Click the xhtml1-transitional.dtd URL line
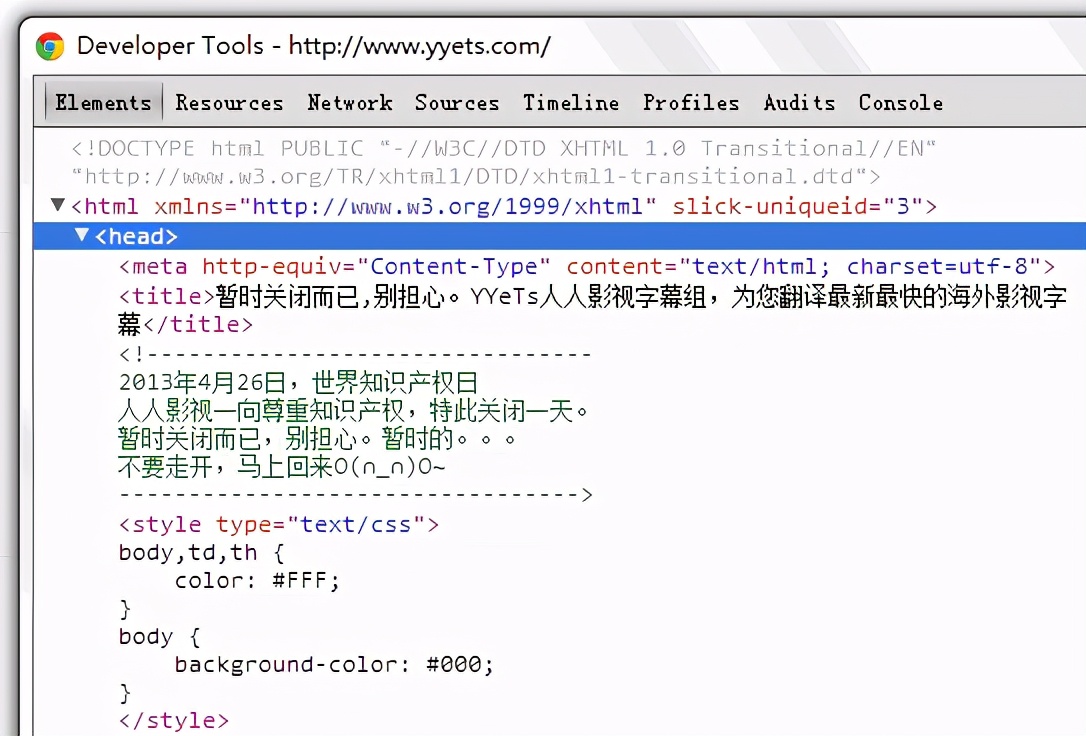 (476, 177)
